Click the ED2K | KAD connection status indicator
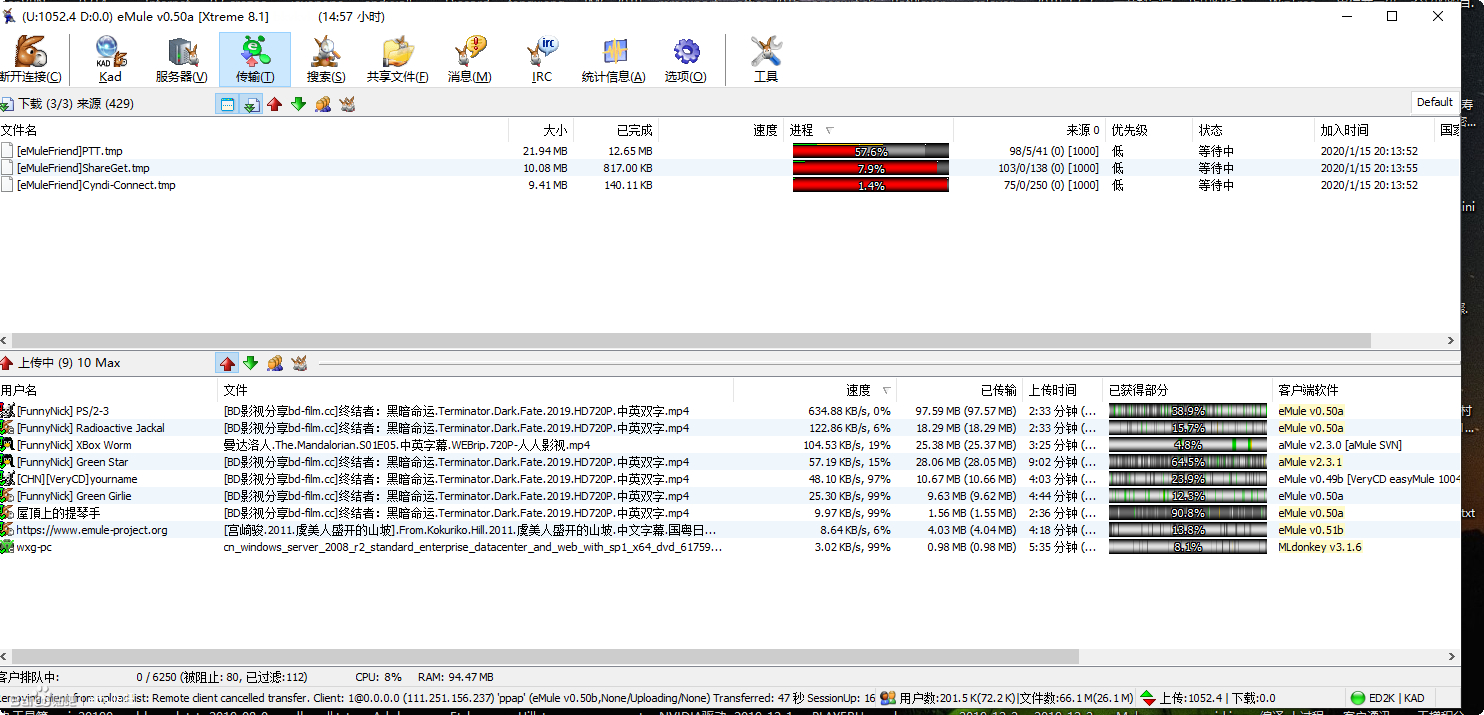1484x715 pixels. (x=1387, y=698)
